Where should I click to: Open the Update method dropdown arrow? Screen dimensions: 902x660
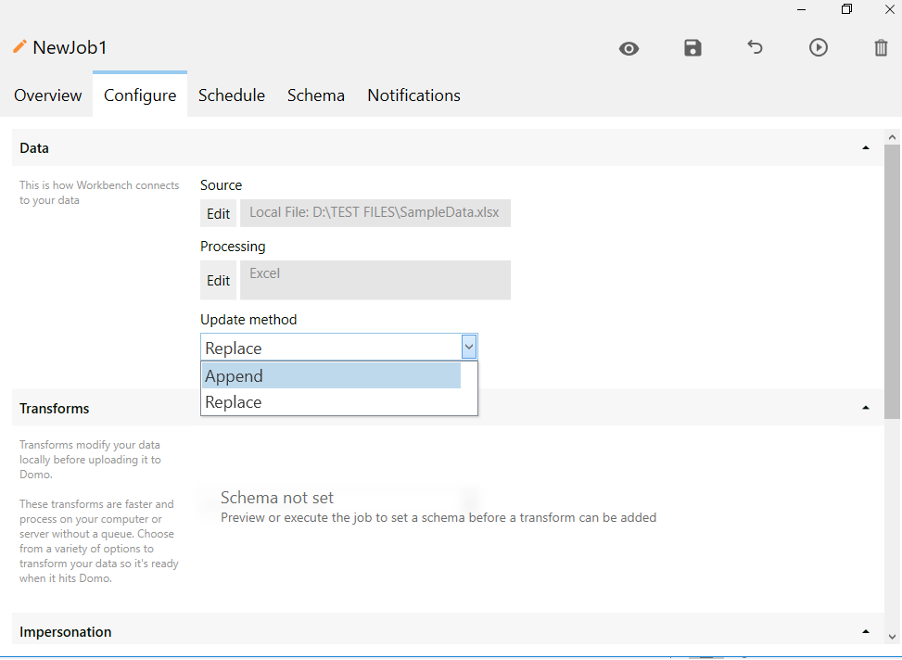[468, 346]
